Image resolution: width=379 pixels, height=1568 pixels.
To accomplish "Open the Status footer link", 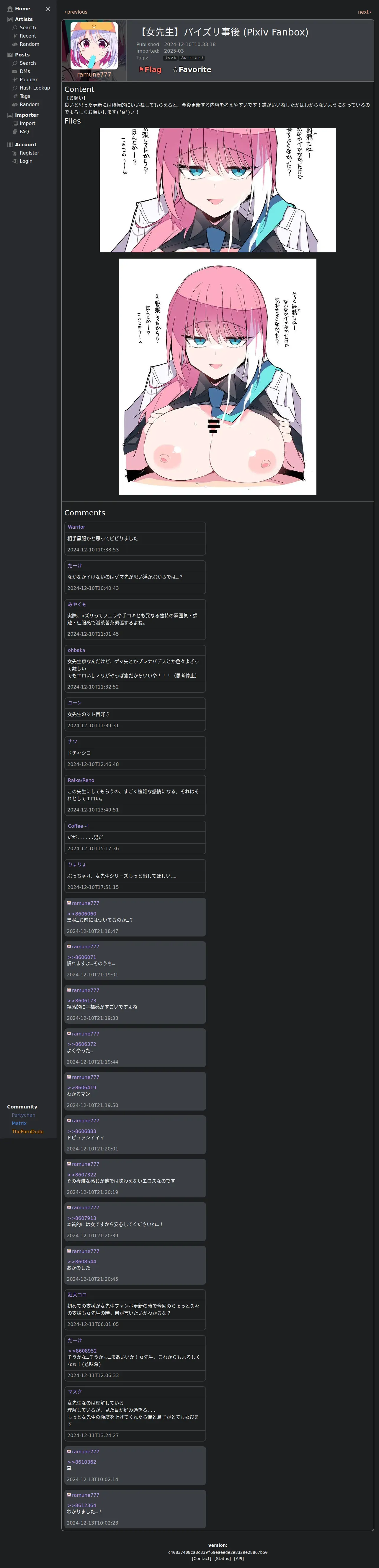I will click(x=222, y=1558).
